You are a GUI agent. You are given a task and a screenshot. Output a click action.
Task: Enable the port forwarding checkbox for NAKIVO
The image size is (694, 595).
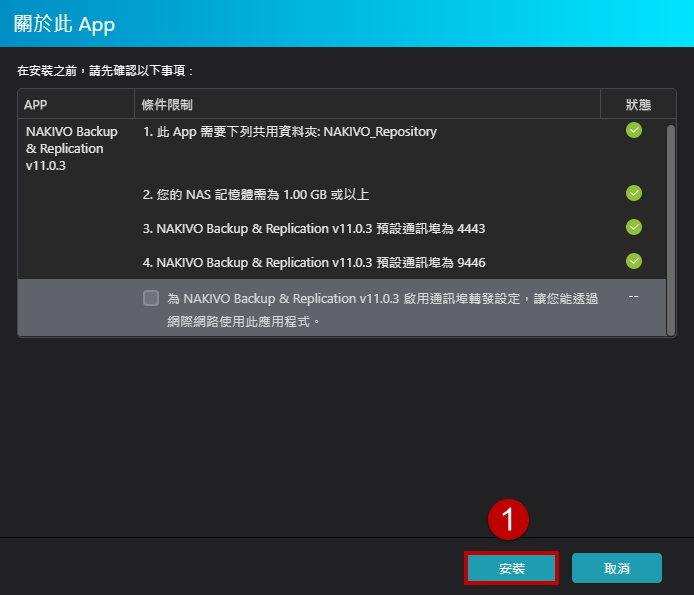(x=151, y=298)
